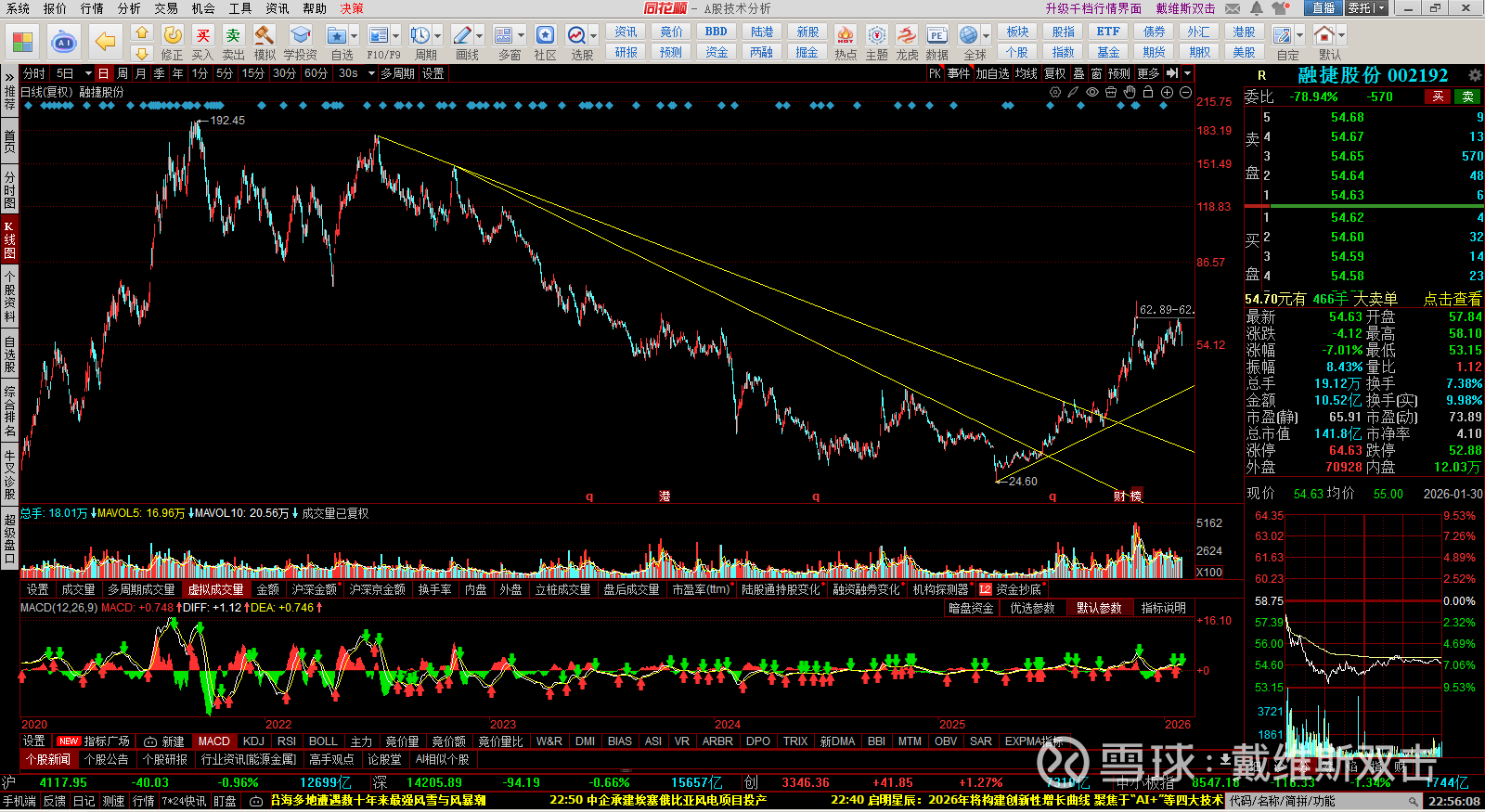Toggle 叠 overlay mode

pos(1078,73)
